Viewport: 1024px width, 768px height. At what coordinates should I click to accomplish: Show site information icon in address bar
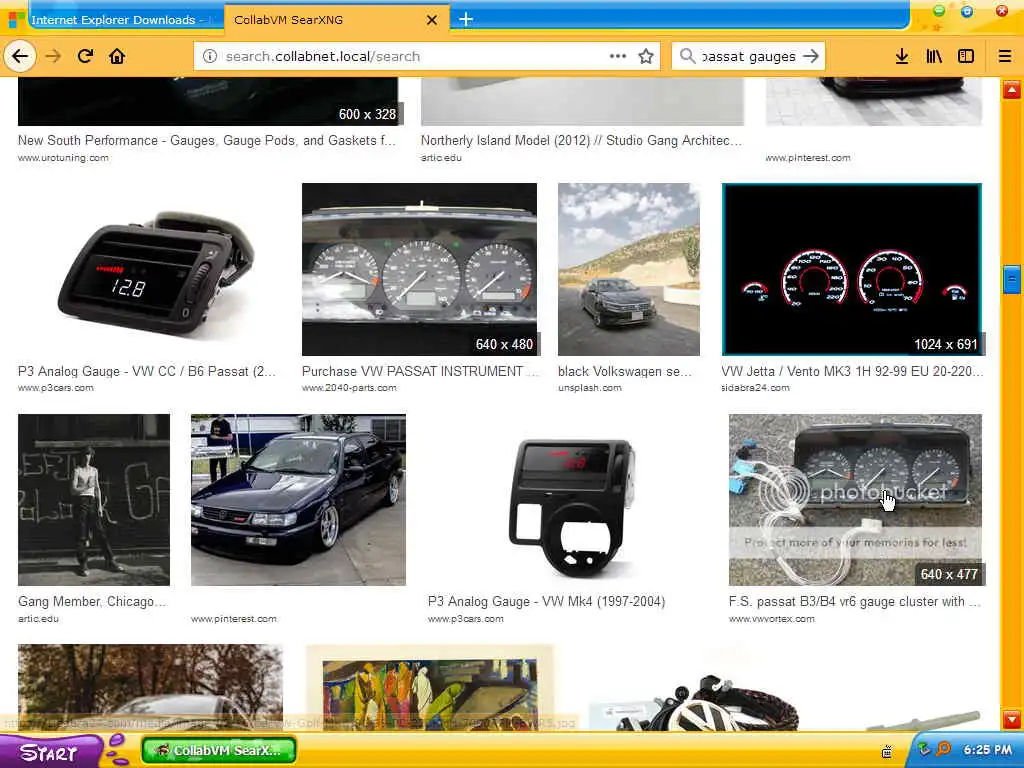tap(210, 56)
